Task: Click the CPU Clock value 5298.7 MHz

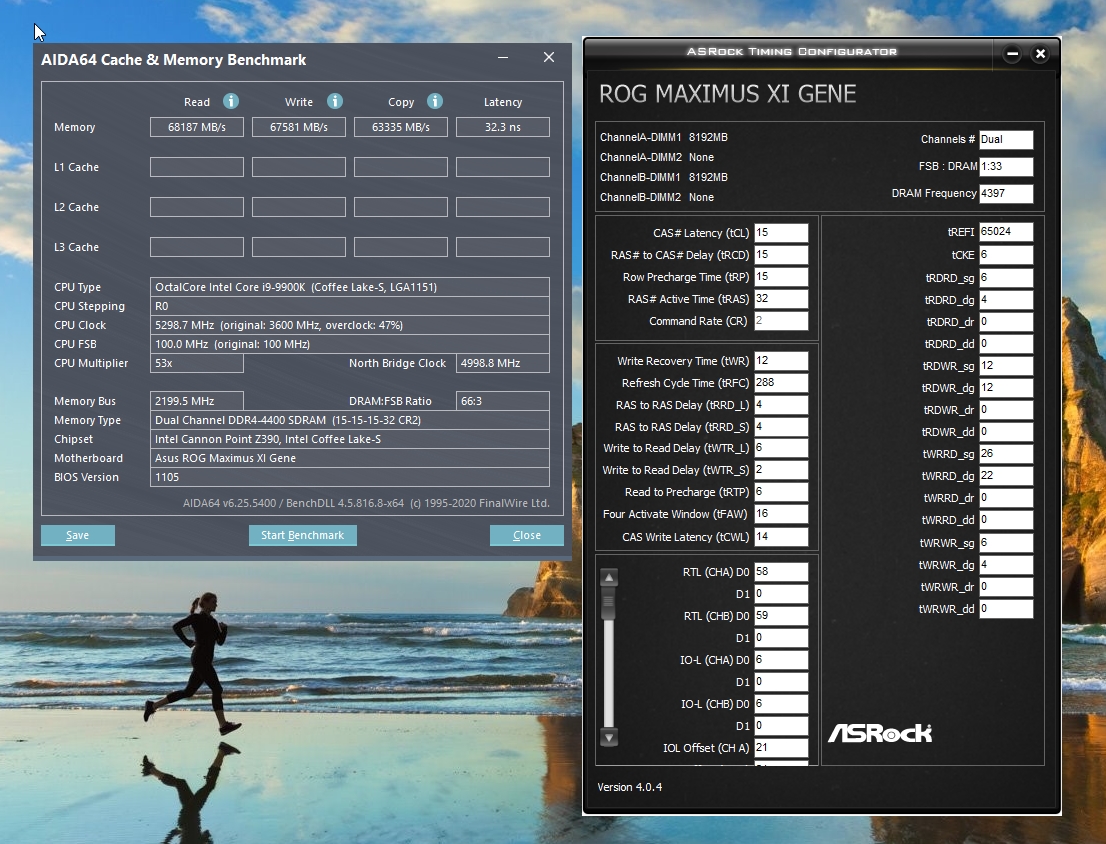Action: point(350,325)
